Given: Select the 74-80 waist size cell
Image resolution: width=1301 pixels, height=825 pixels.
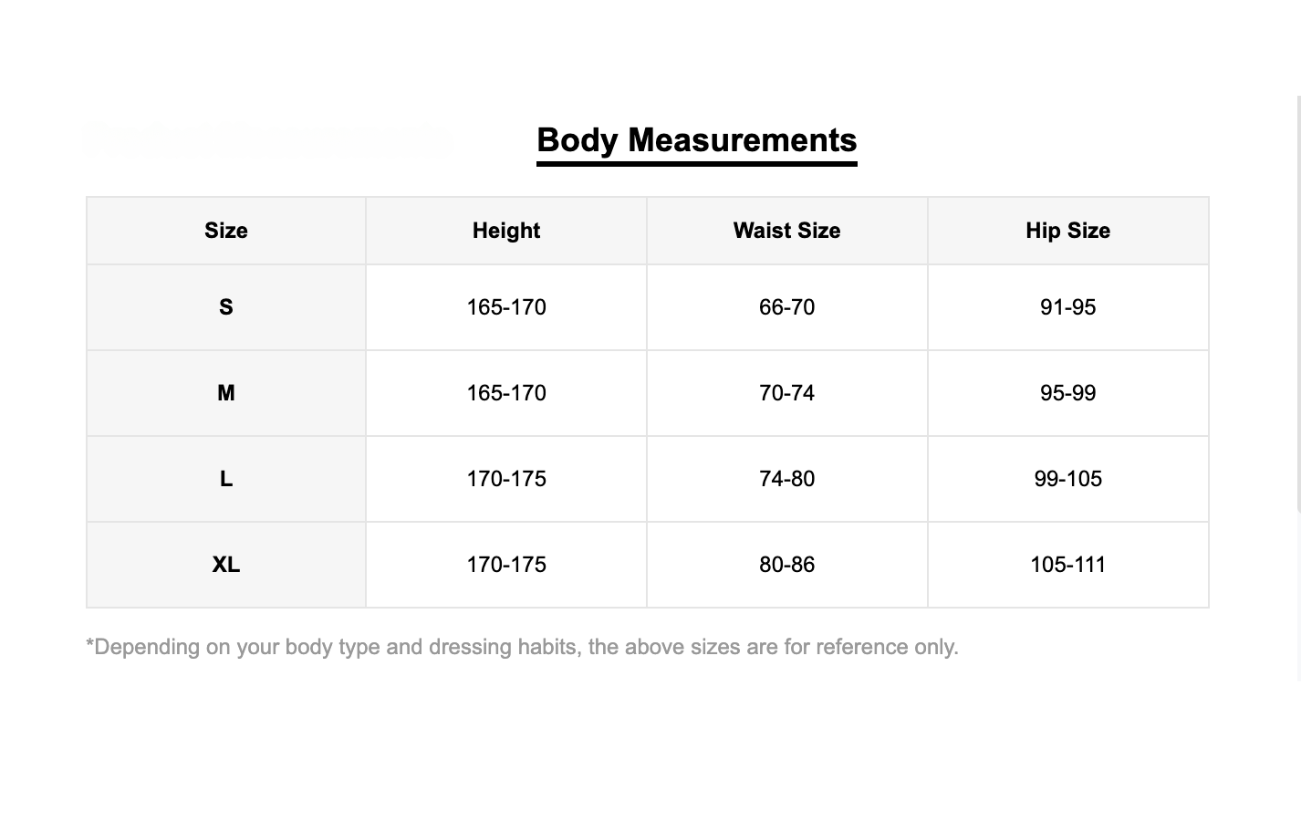Looking at the screenshot, I should (x=786, y=479).
